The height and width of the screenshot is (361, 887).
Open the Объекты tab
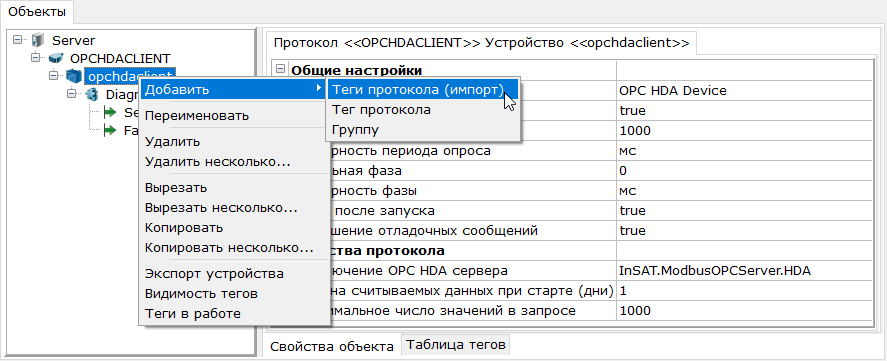(37, 11)
